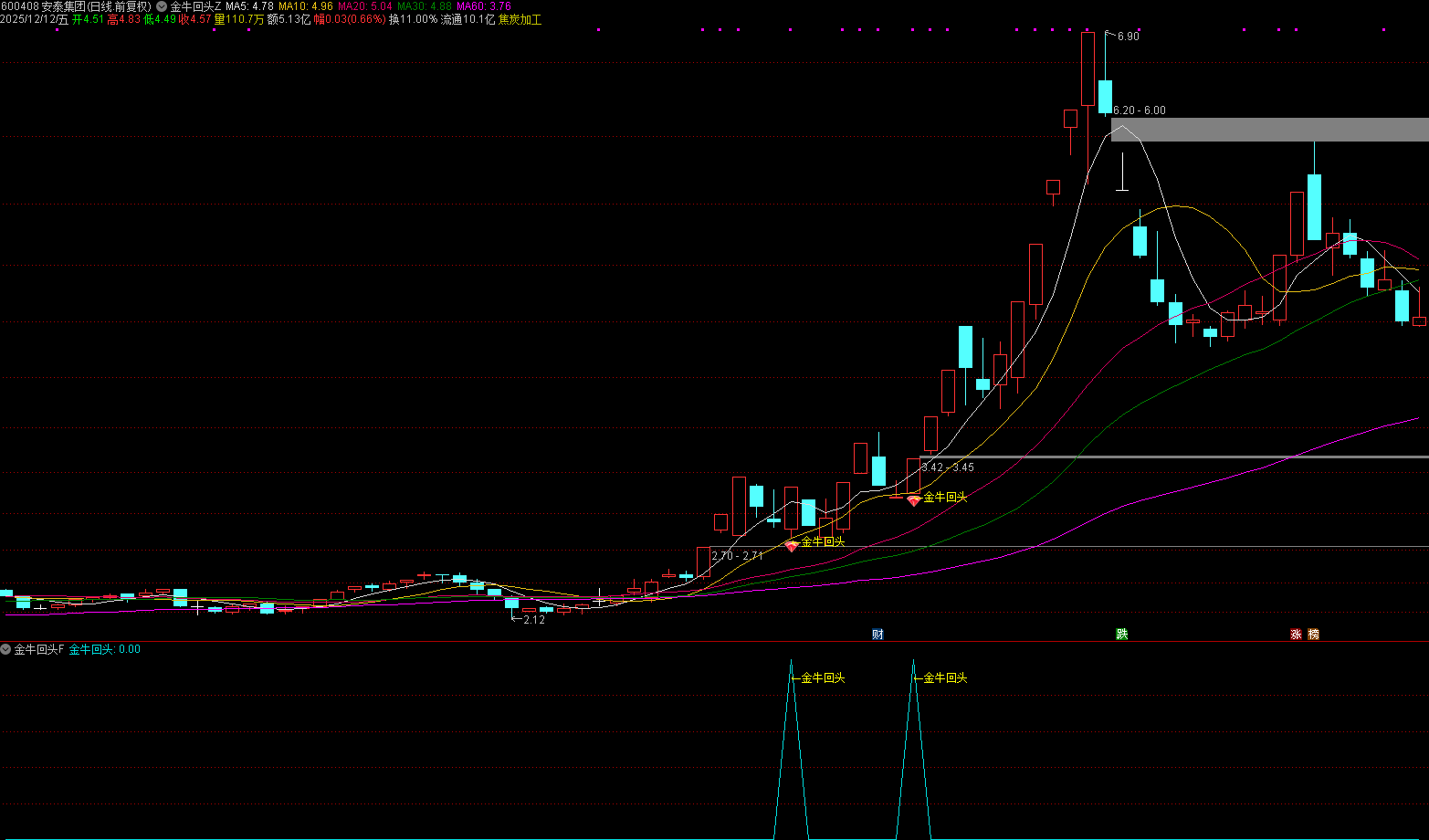This screenshot has height=840, width=1429.
Task: Click the tall red candle at the 6.90 peak
Action: (1088, 68)
